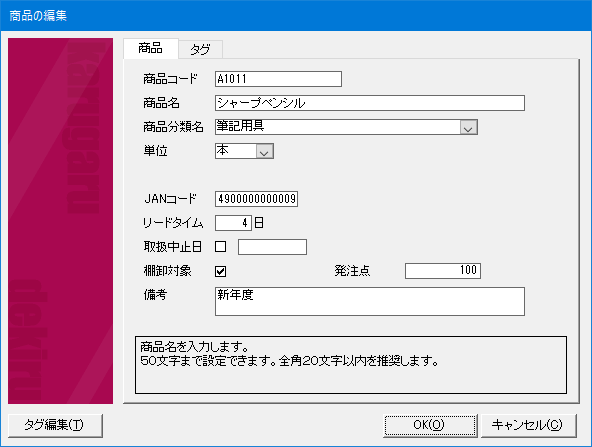Expand the 単位 dropdown arrow
This screenshot has height=447, width=592.
pyautogui.click(x=264, y=151)
